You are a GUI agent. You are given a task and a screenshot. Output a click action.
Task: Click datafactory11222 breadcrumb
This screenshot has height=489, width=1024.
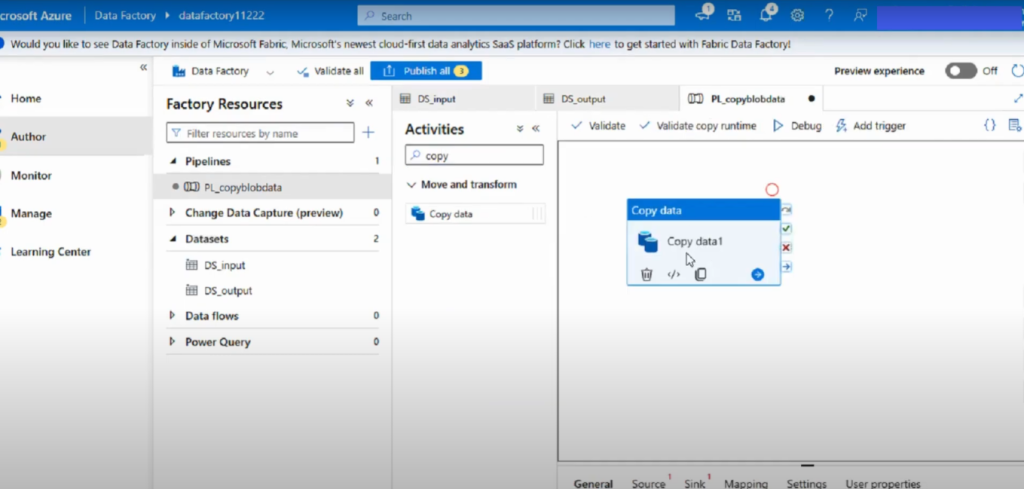click(x=221, y=15)
